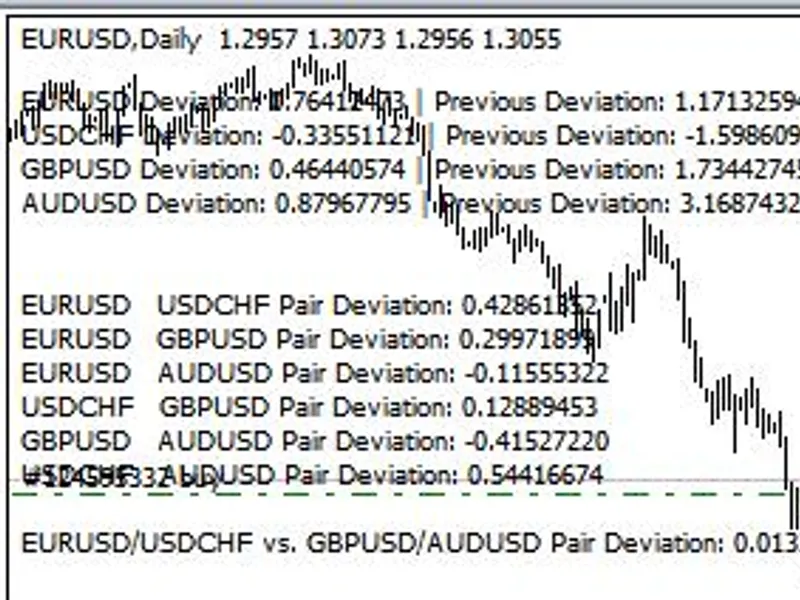Select EURUSD GBPUSD Pair Deviation row
The height and width of the screenshot is (600, 800).
308,339
